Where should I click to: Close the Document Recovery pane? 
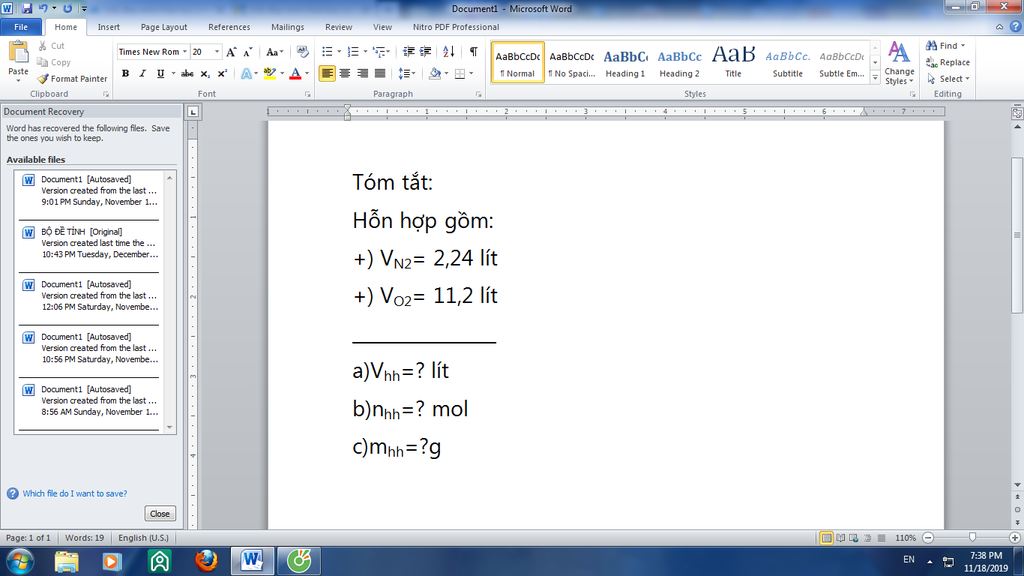(160, 514)
